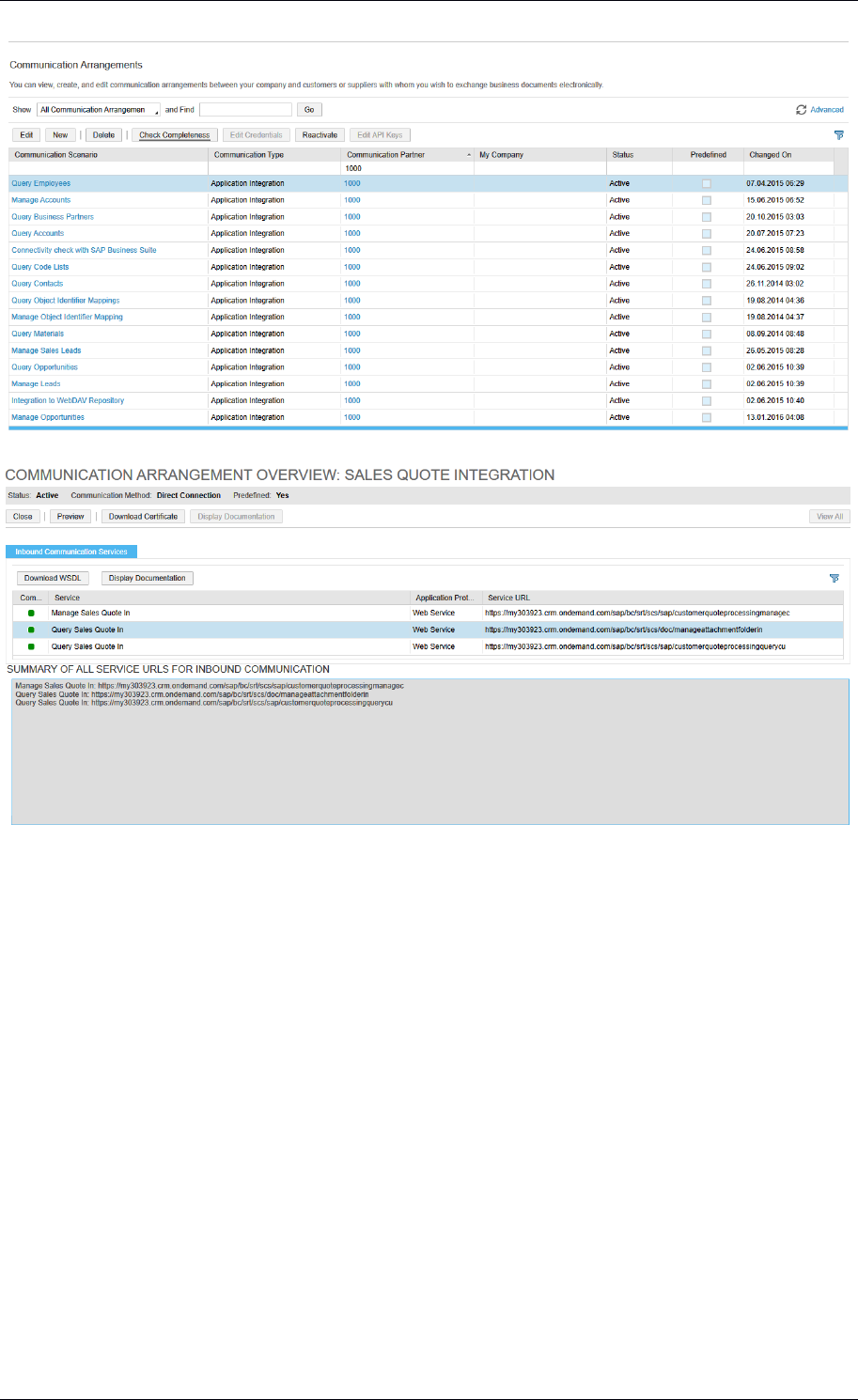Screen dimensions: 858x1400
Task: Select the Inbound Communication Services tab
Action: pos(71,552)
